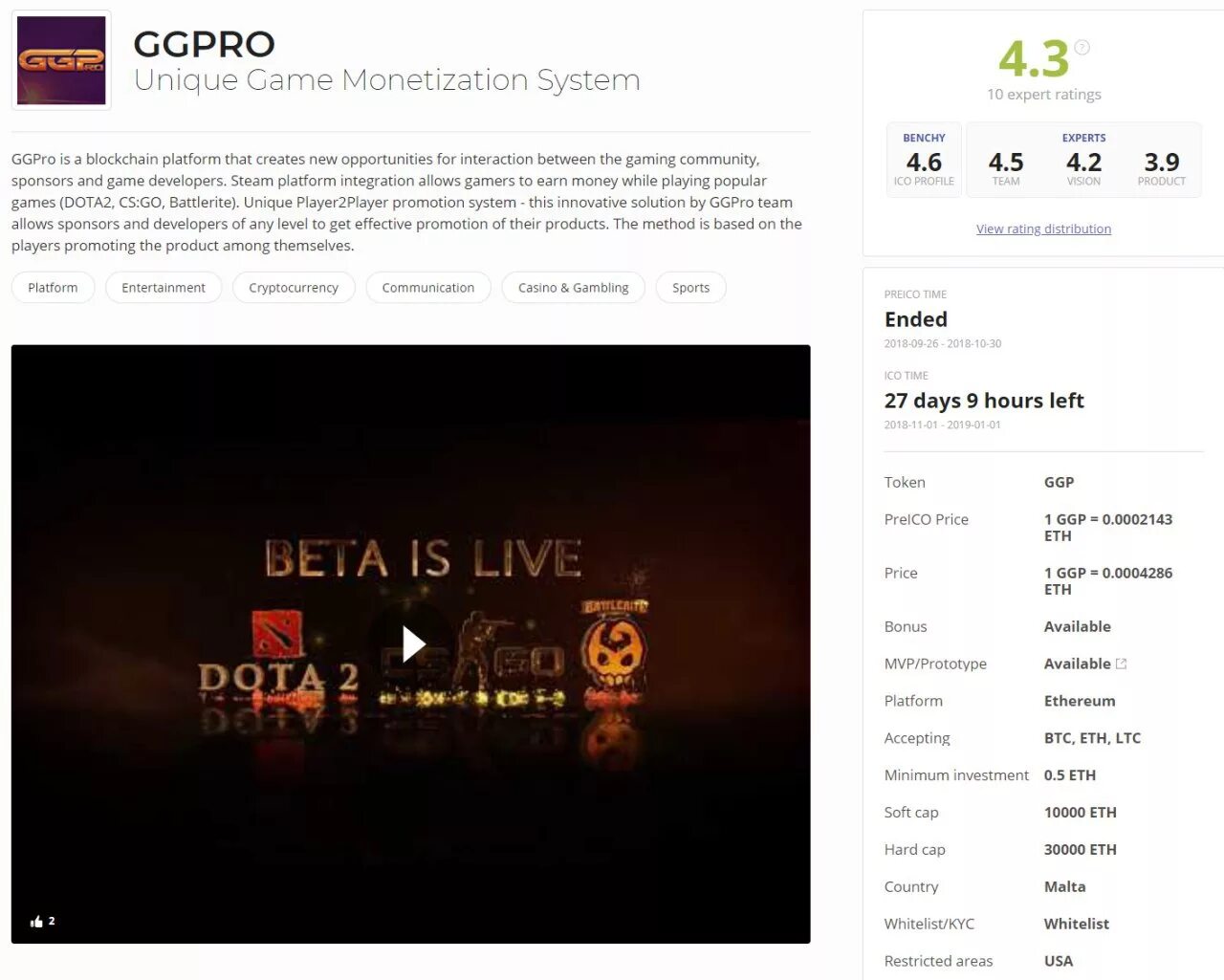The width and height of the screenshot is (1224, 980).
Task: Select the Entertainment tag
Action: click(x=164, y=288)
